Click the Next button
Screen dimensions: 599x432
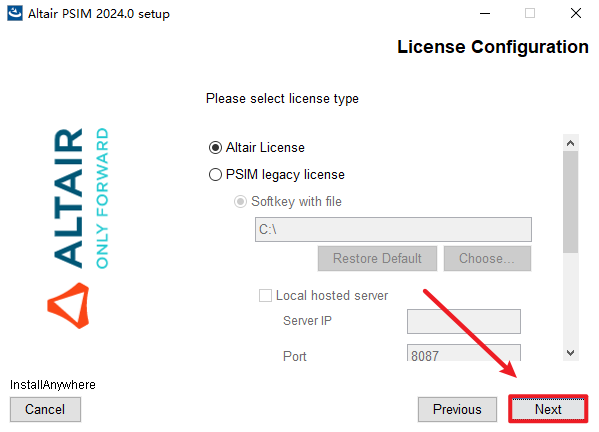click(x=548, y=409)
